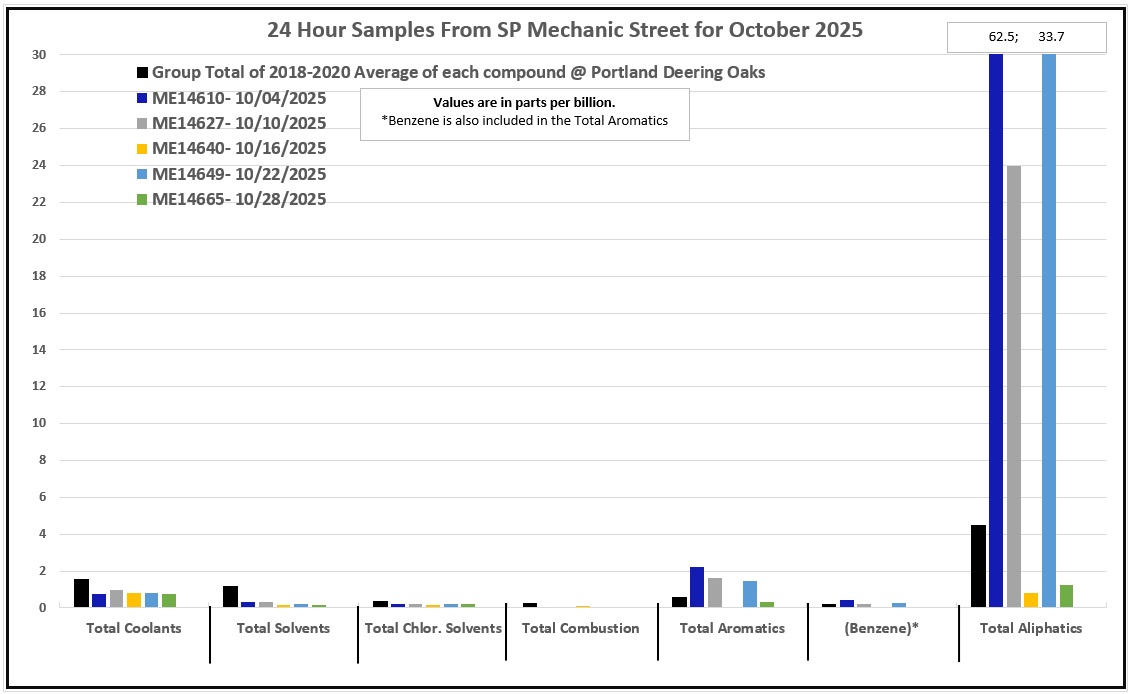This screenshot has width=1130, height=694.
Task: Select the black bar in Total Coolants
Action: (x=81, y=593)
